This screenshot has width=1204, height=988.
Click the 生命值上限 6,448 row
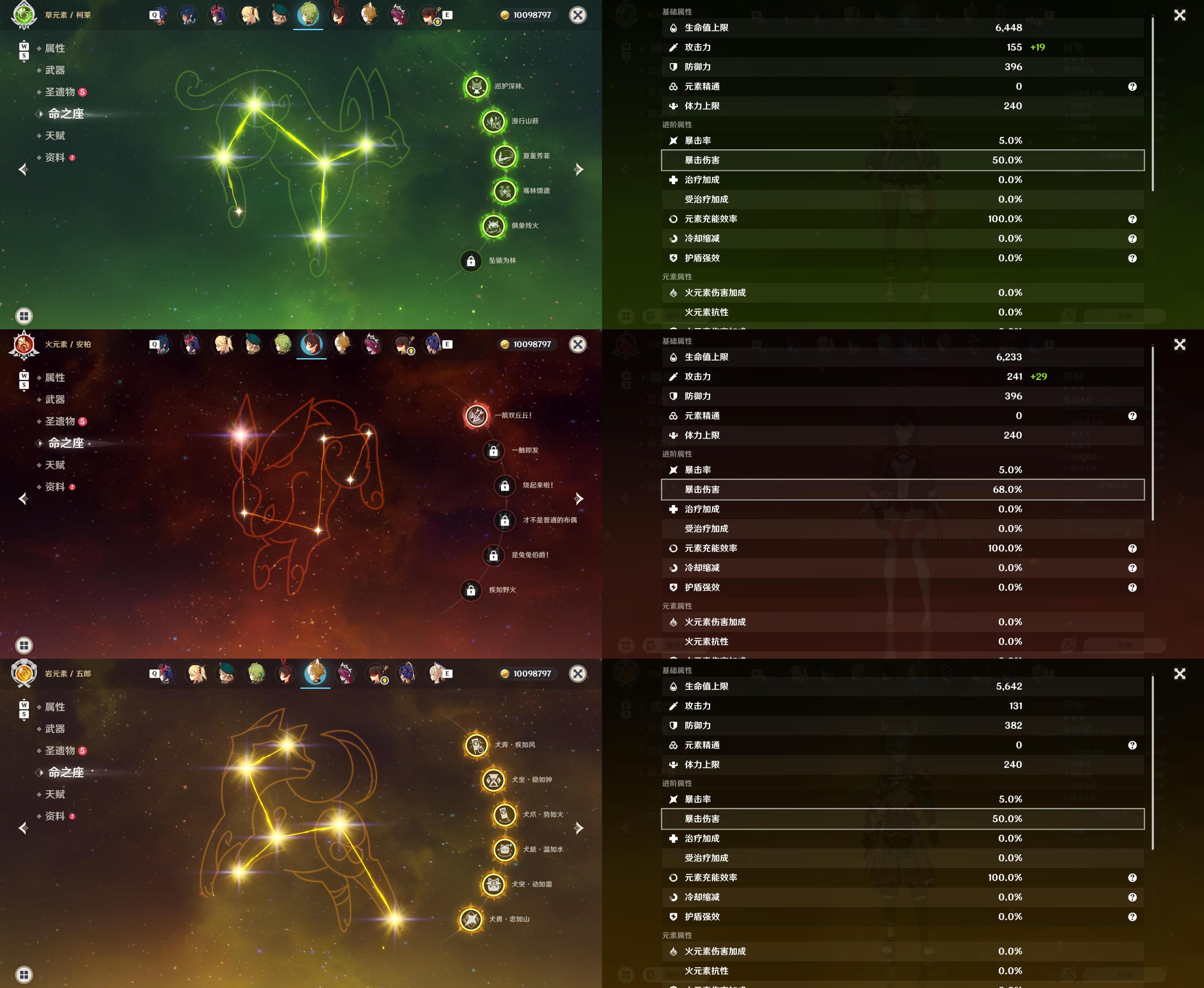(x=902, y=27)
